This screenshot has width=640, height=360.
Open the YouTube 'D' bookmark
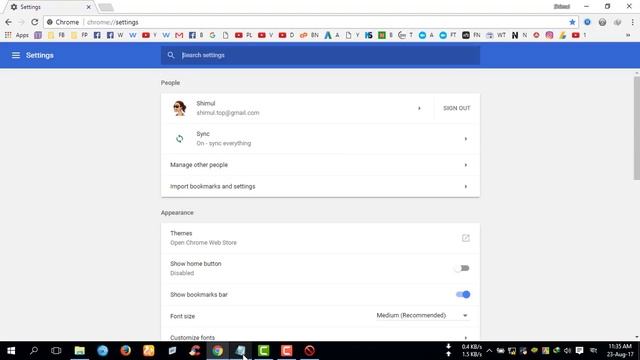pos(286,35)
